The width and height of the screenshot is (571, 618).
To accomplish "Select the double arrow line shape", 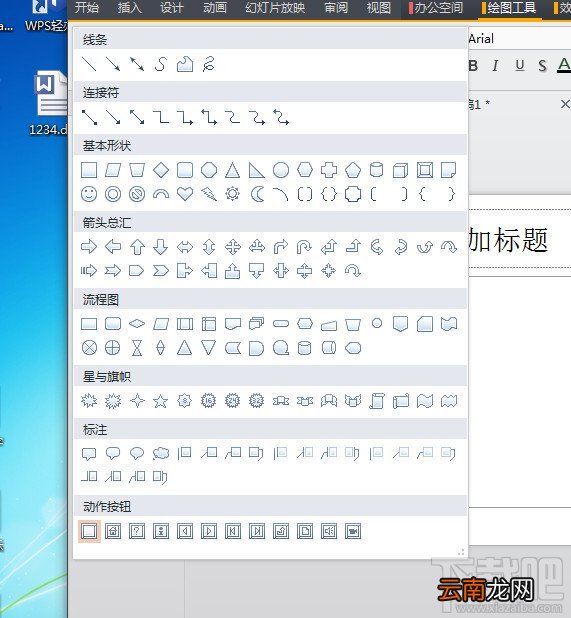I will 137,64.
